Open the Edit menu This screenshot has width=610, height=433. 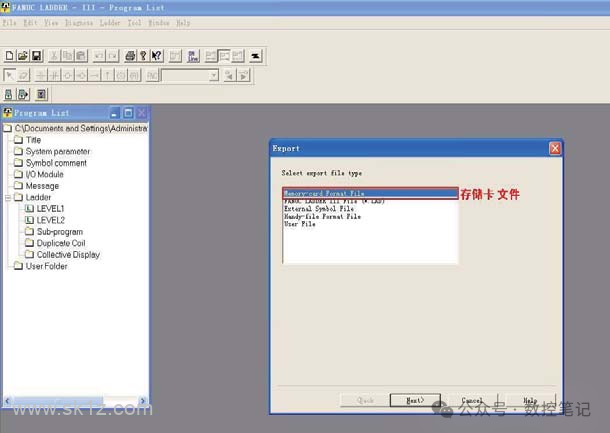(x=30, y=23)
